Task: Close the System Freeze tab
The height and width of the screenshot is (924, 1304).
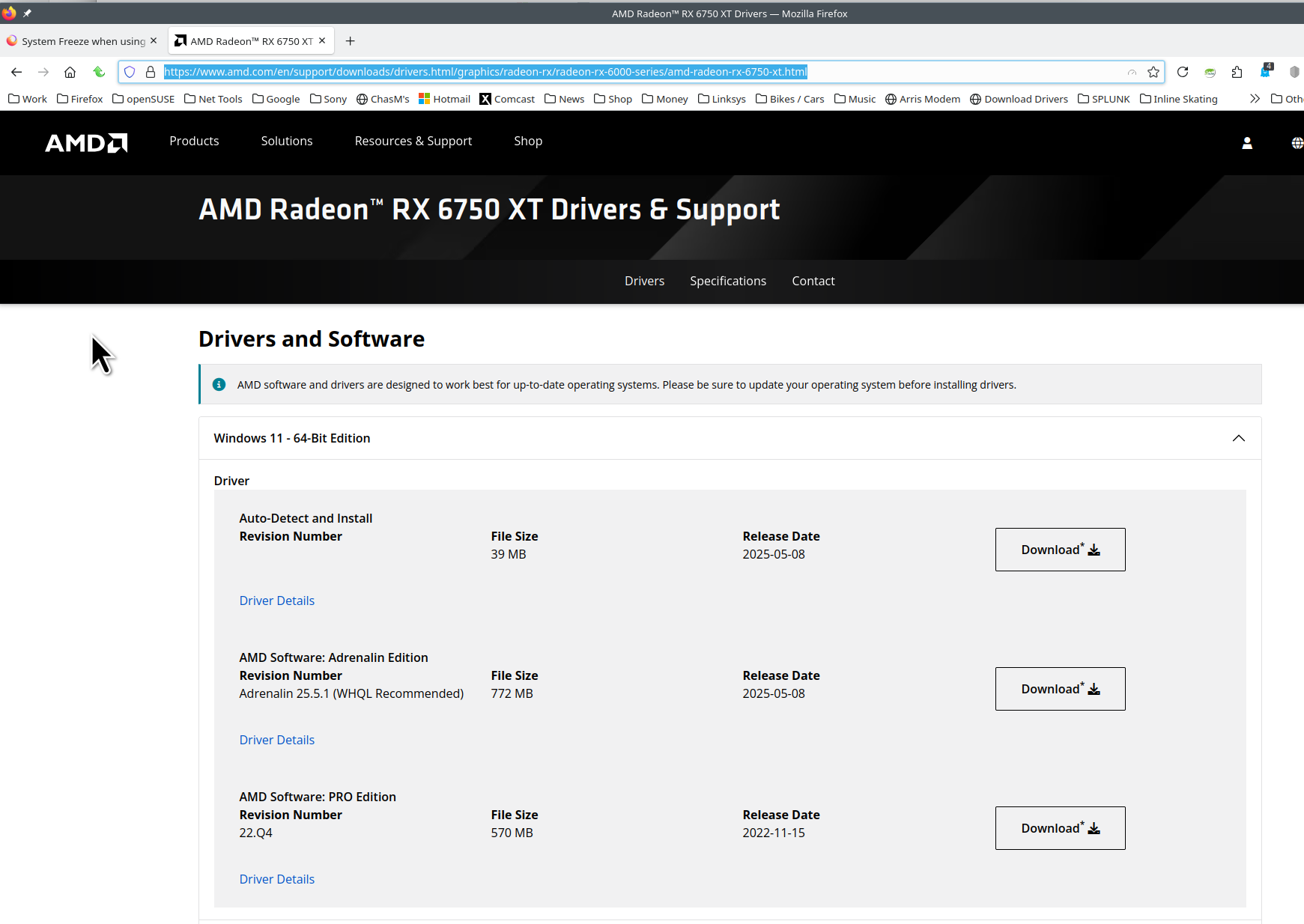Action: click(x=154, y=40)
